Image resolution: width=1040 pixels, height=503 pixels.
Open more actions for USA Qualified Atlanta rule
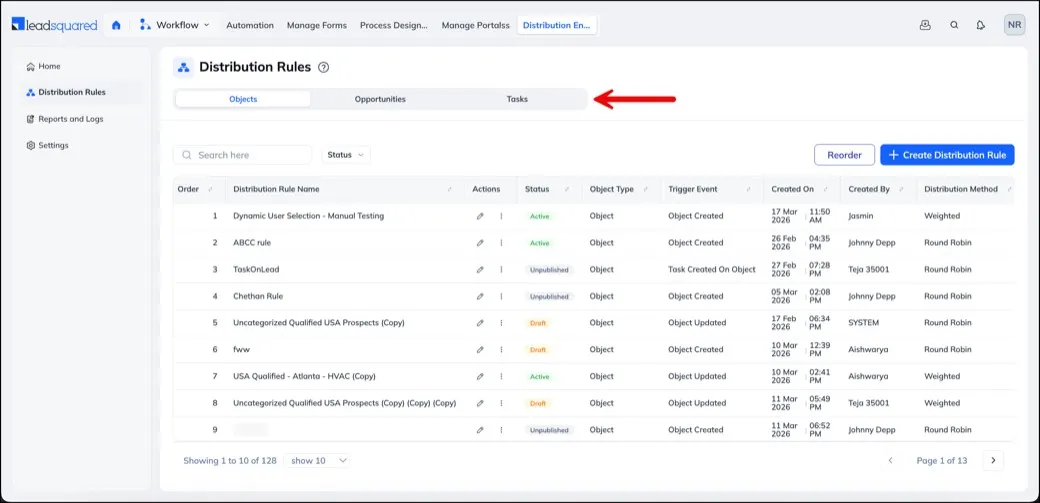click(x=501, y=376)
